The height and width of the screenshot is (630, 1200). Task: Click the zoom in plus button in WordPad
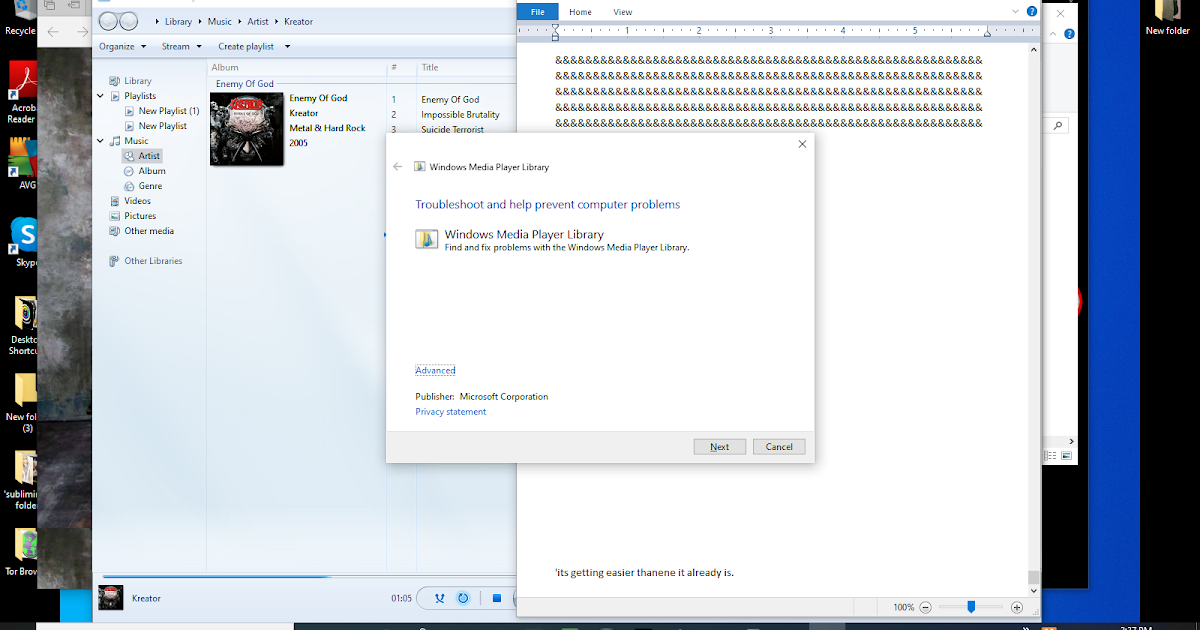pos(1017,607)
